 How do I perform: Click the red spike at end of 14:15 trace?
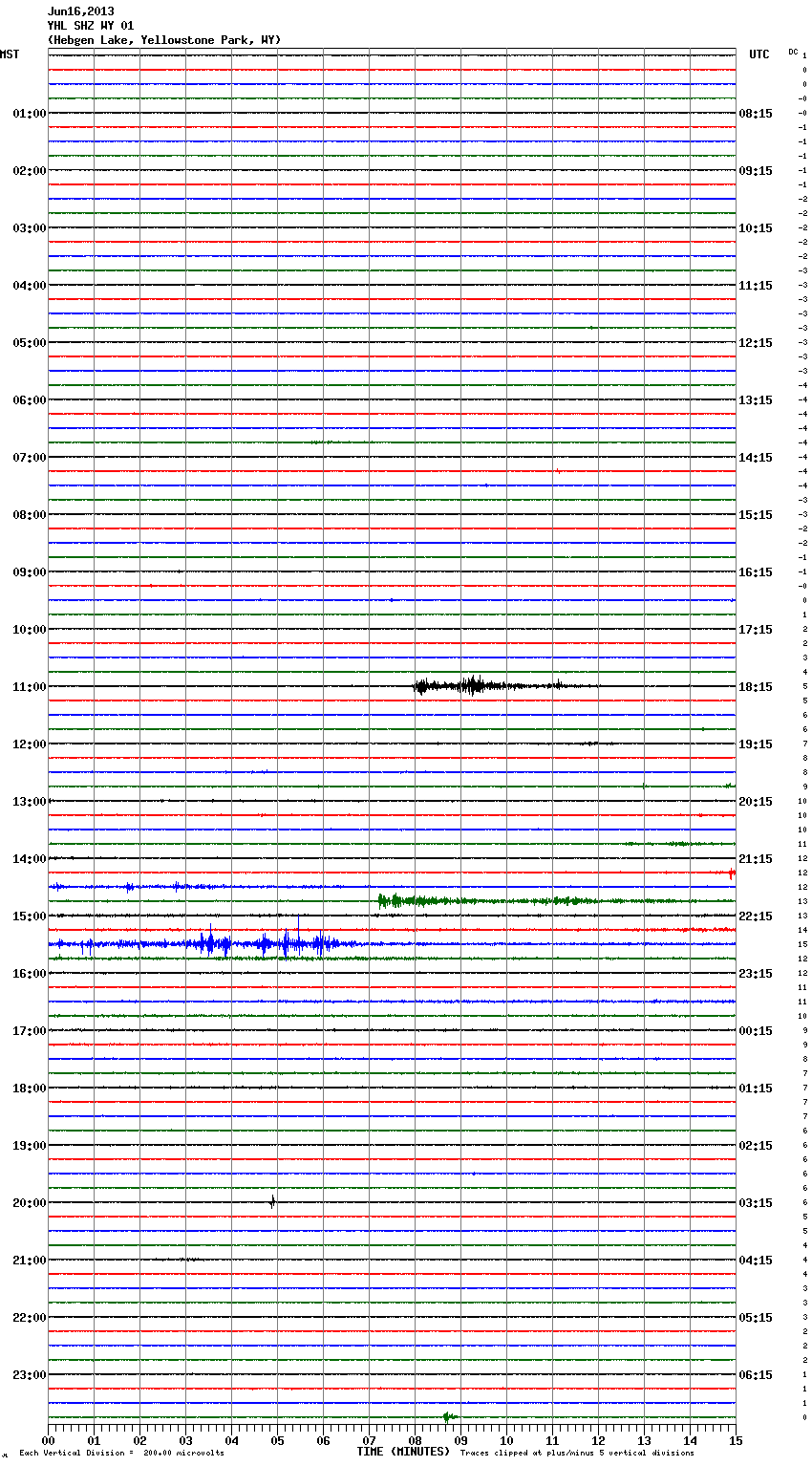(731, 872)
